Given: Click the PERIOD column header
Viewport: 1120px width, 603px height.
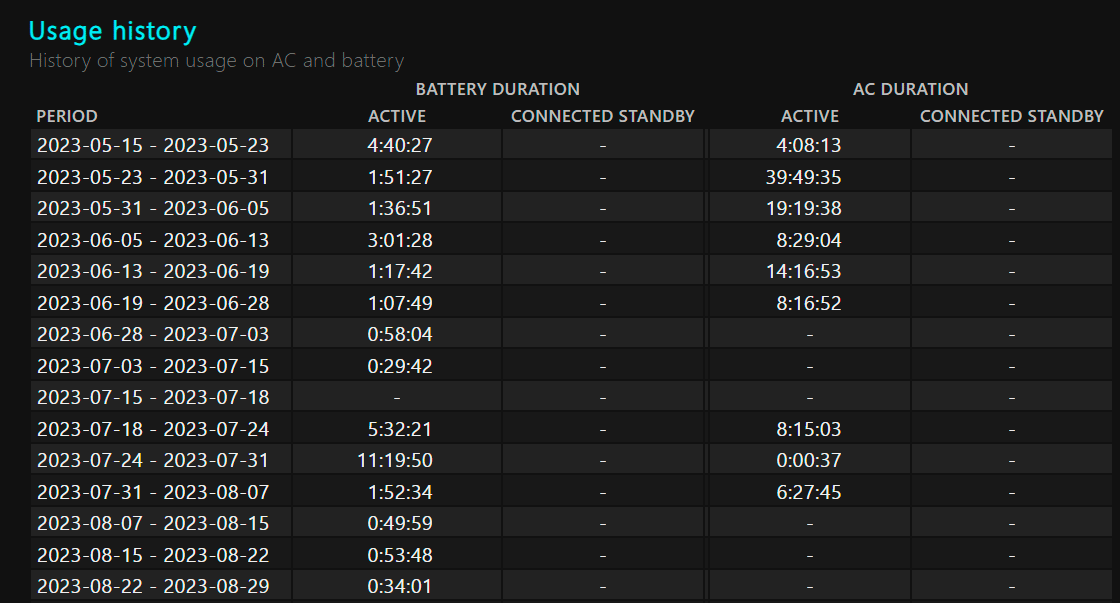Looking at the screenshot, I should pyautogui.click(x=67, y=116).
